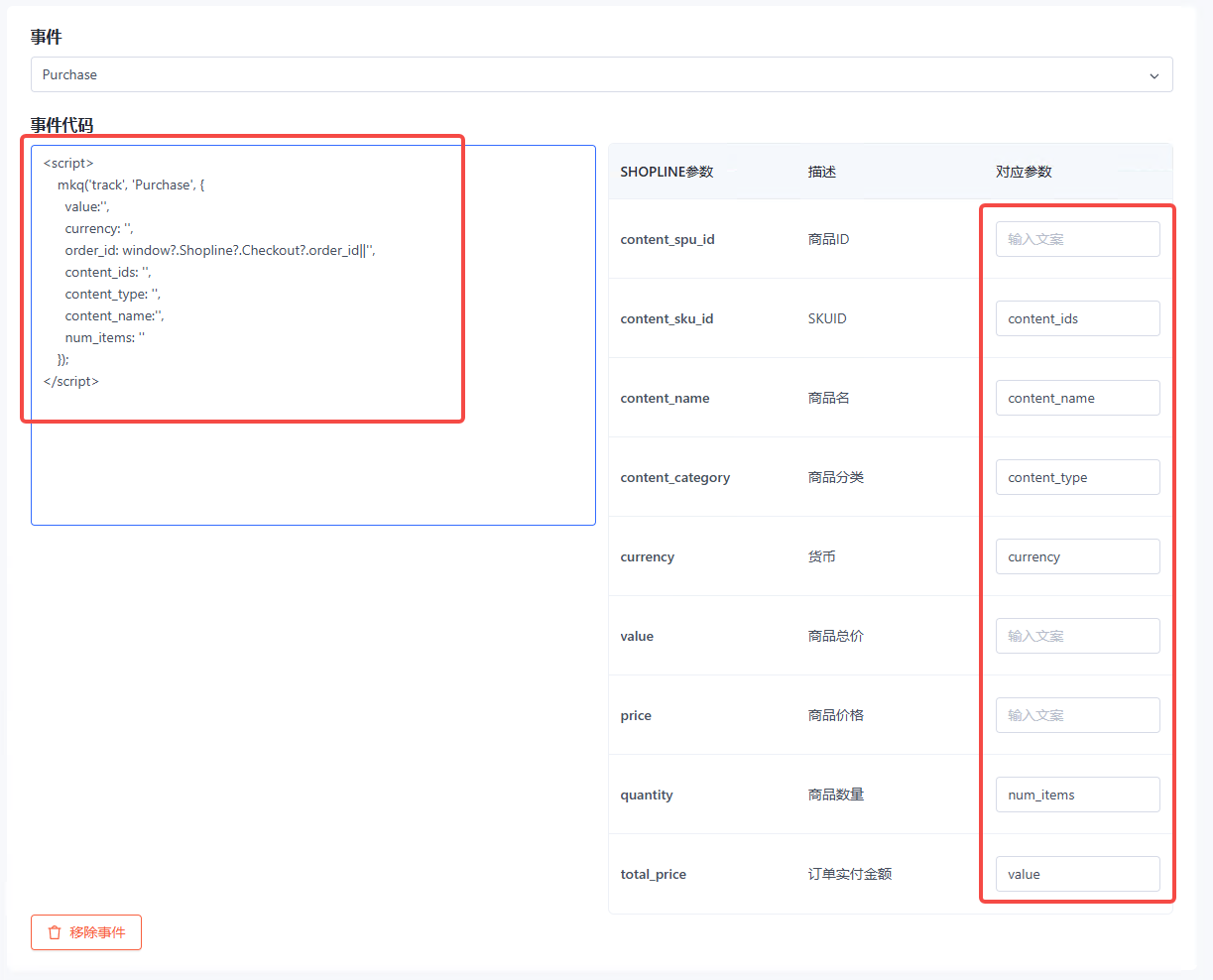Click the content_ids field for content_sku_id
Screen dimensions: 1213x980
(1077, 318)
